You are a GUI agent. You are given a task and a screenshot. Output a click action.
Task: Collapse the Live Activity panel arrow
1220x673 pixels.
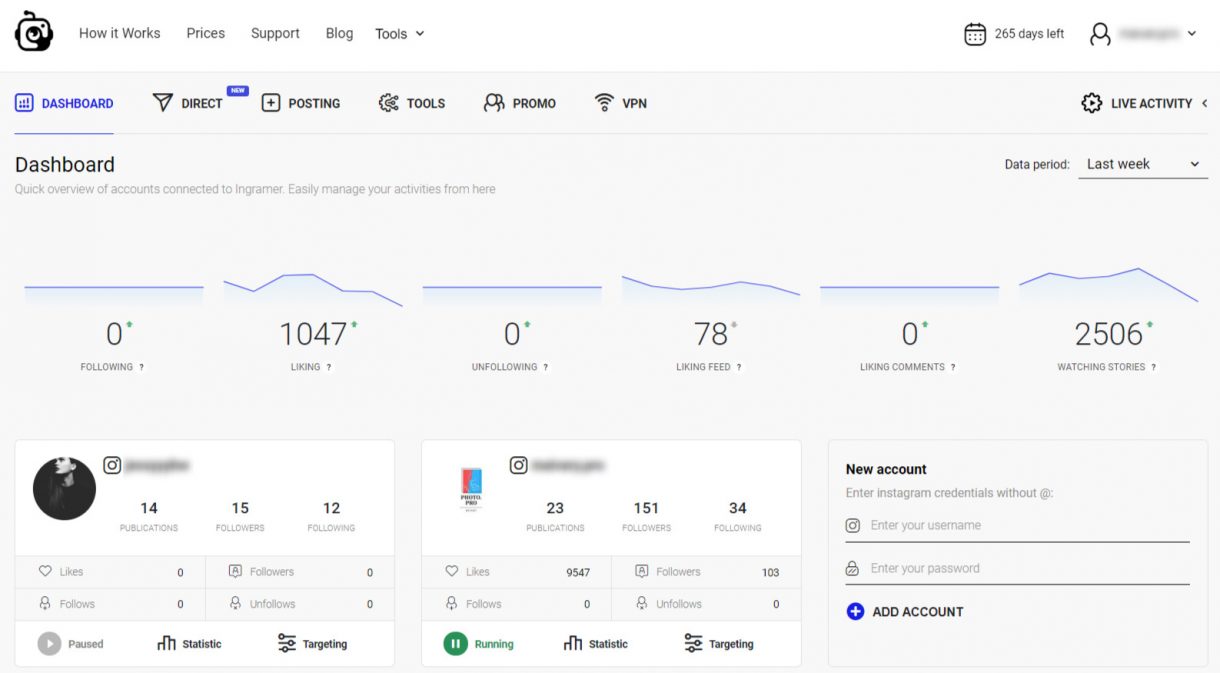point(1204,103)
